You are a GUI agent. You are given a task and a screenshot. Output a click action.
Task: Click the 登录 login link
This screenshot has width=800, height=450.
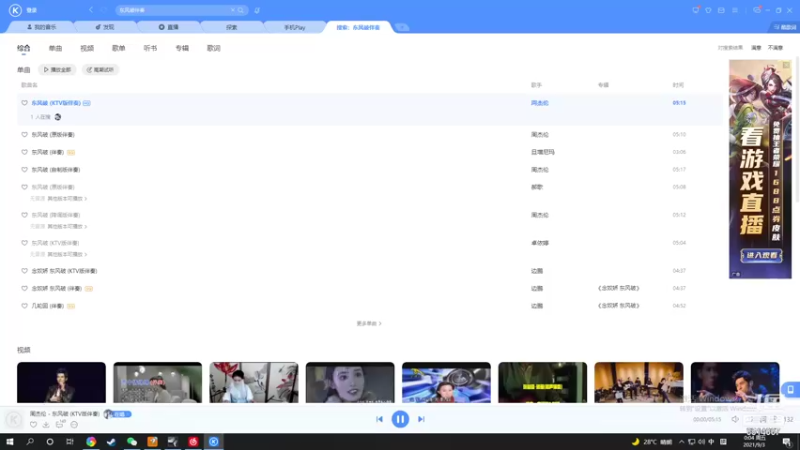tap(32, 10)
